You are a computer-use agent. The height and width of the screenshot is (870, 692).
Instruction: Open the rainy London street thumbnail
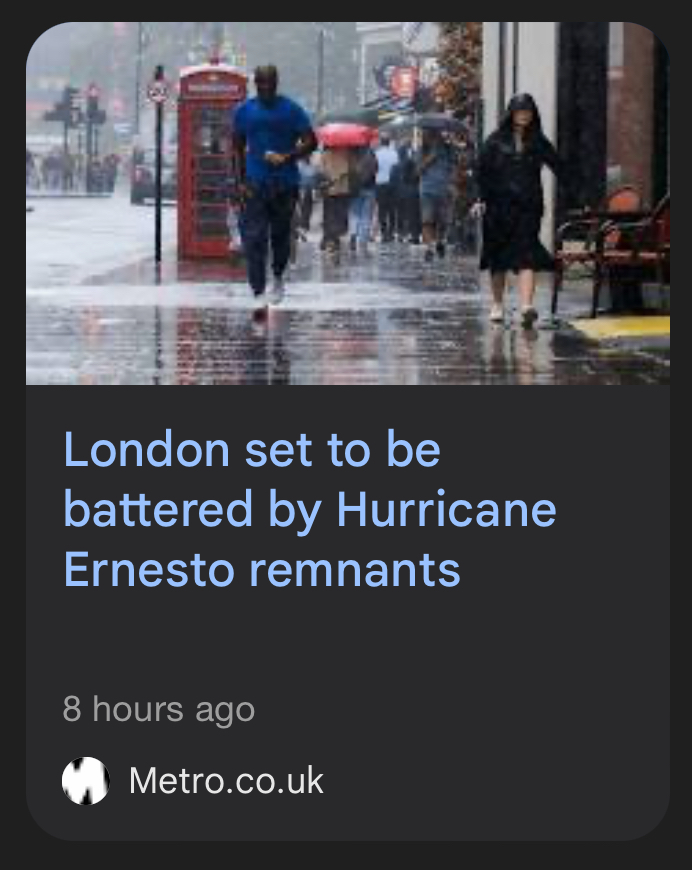348,203
